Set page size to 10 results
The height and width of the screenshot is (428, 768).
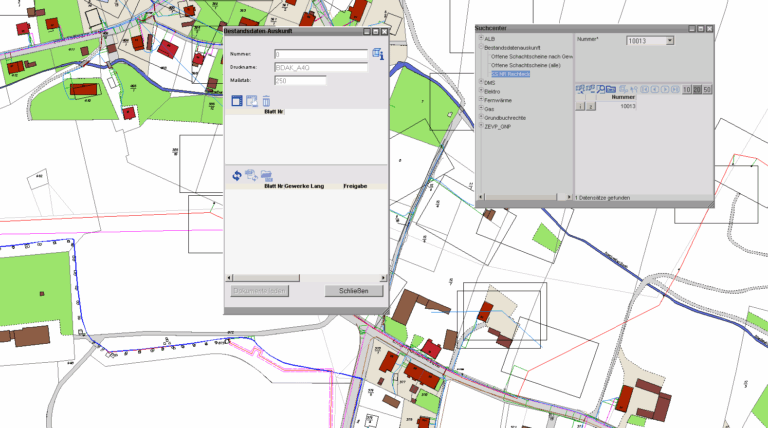[x=687, y=90]
